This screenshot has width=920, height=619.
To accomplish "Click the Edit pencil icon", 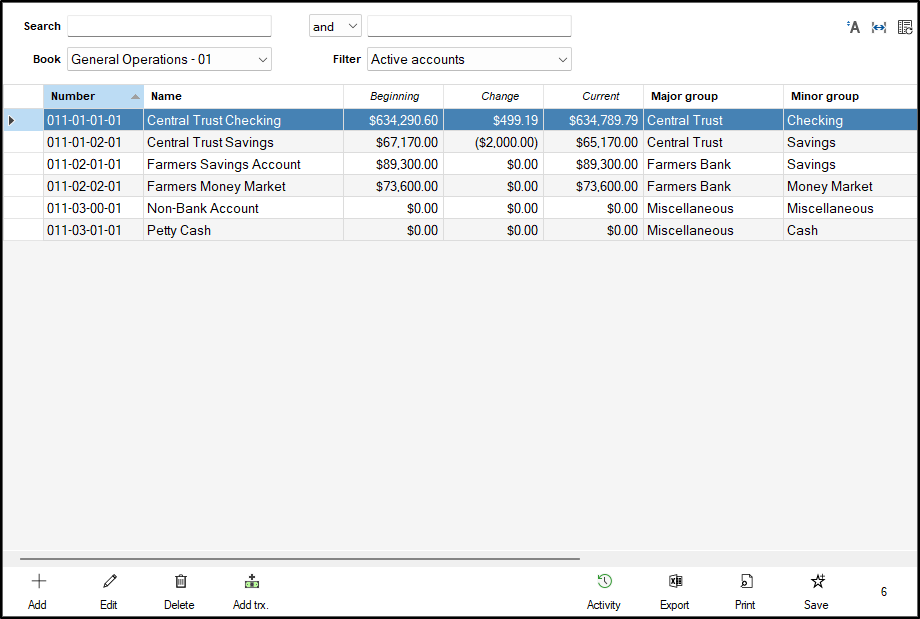I will point(109,581).
